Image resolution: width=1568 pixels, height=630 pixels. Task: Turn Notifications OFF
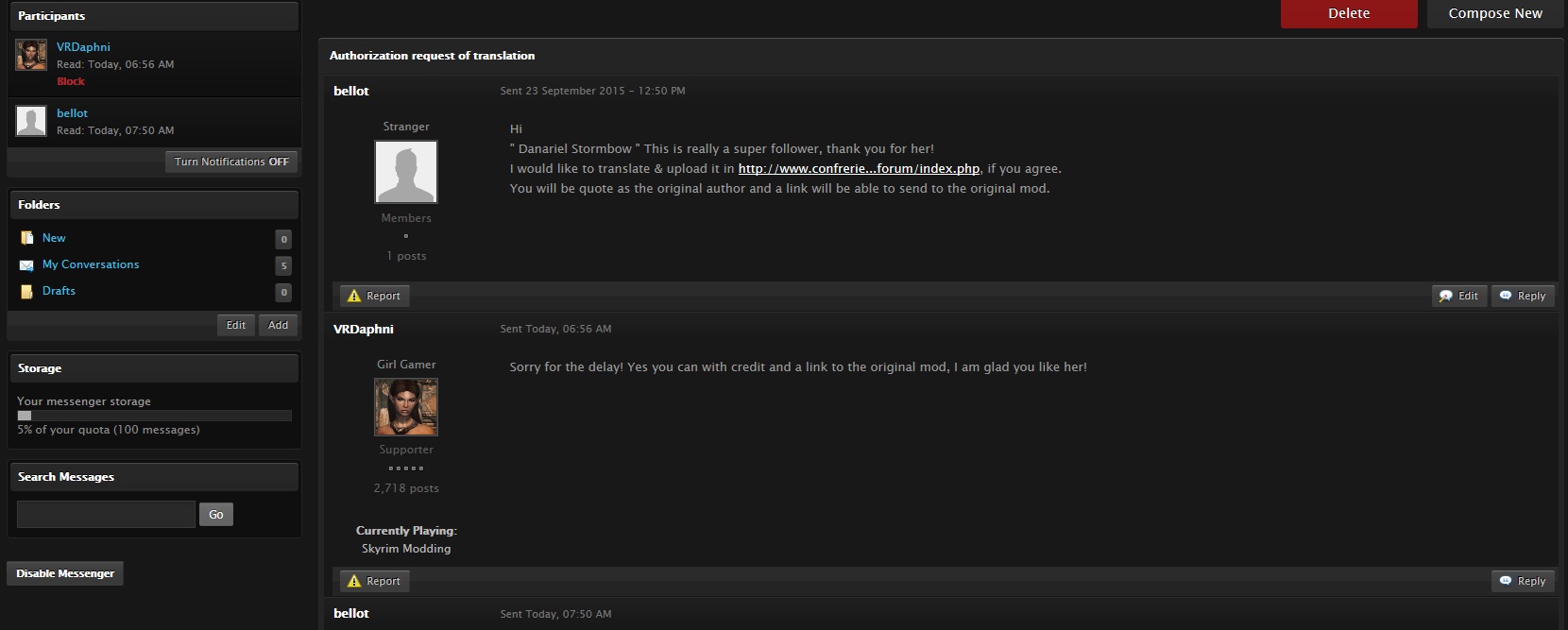click(x=231, y=162)
